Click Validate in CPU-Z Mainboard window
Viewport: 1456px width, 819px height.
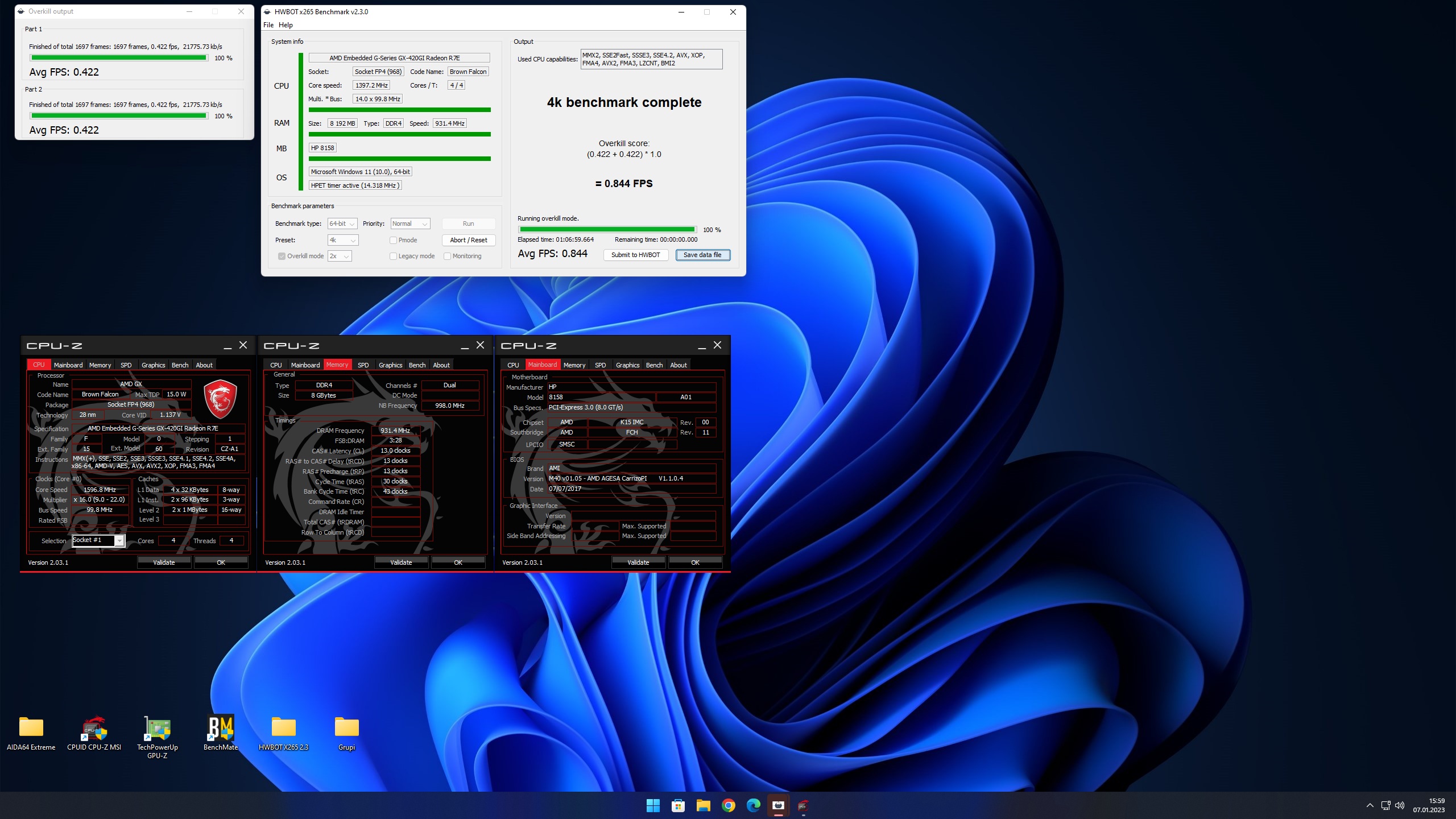pyautogui.click(x=638, y=562)
